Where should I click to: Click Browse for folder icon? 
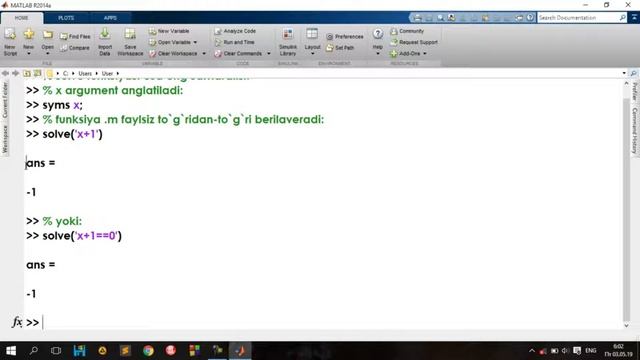pyautogui.click(x=37, y=73)
